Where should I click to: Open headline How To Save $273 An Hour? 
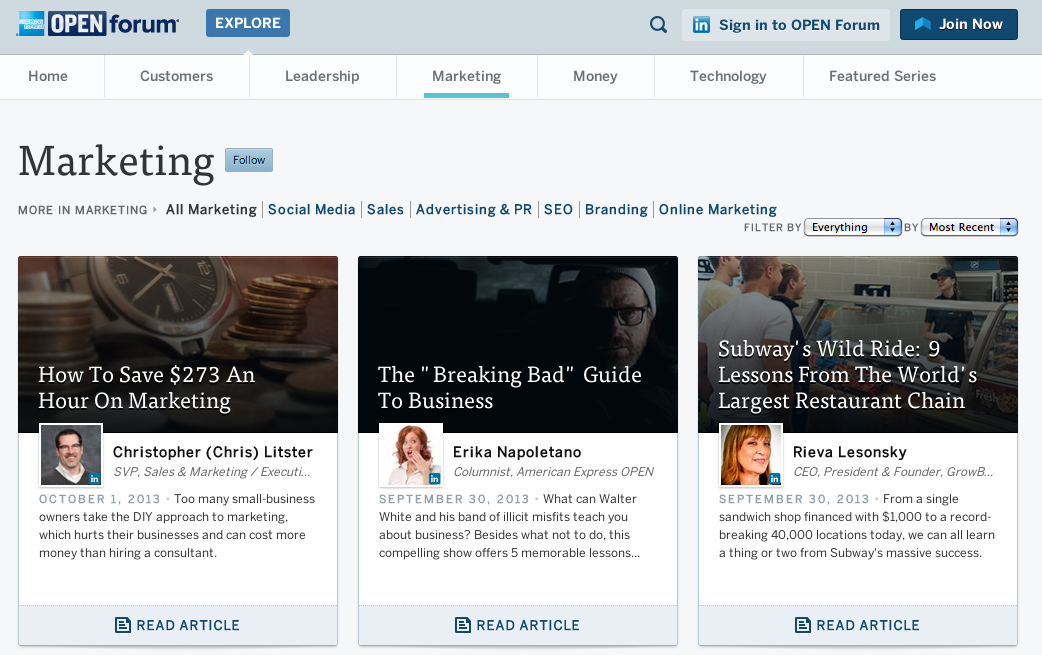pos(146,387)
